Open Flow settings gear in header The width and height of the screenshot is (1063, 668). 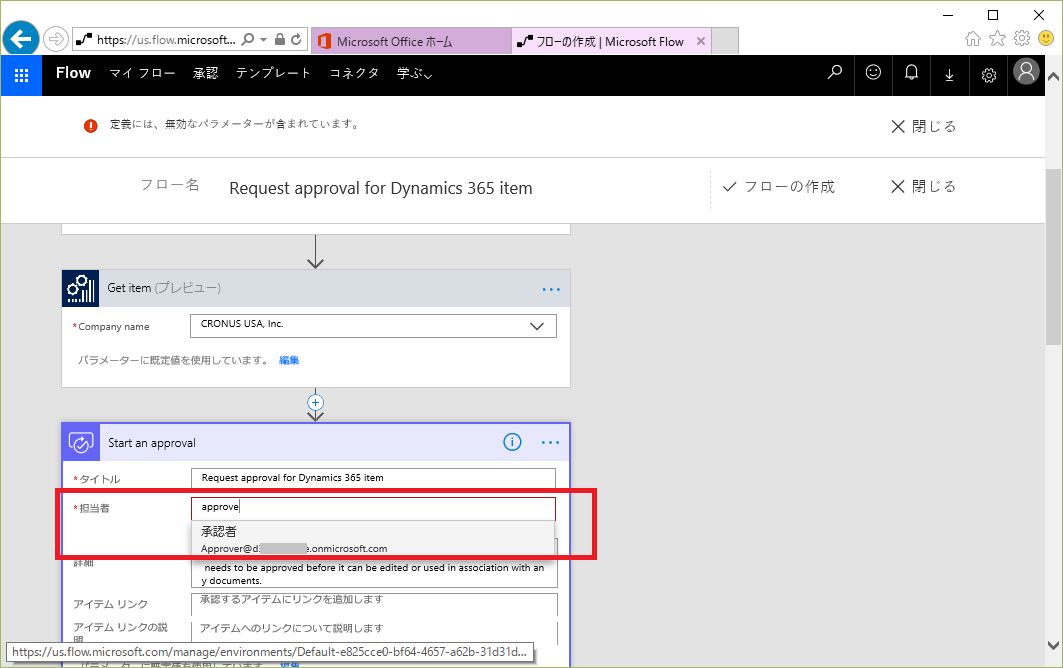coord(988,75)
